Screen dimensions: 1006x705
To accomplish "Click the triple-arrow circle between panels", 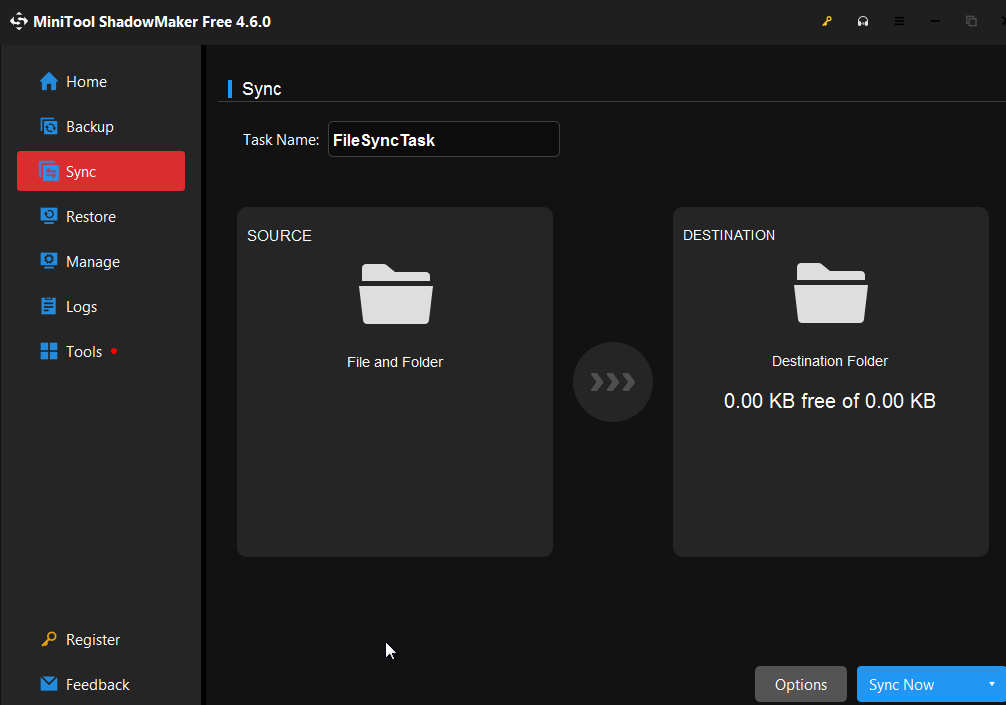I will pyautogui.click(x=613, y=382).
